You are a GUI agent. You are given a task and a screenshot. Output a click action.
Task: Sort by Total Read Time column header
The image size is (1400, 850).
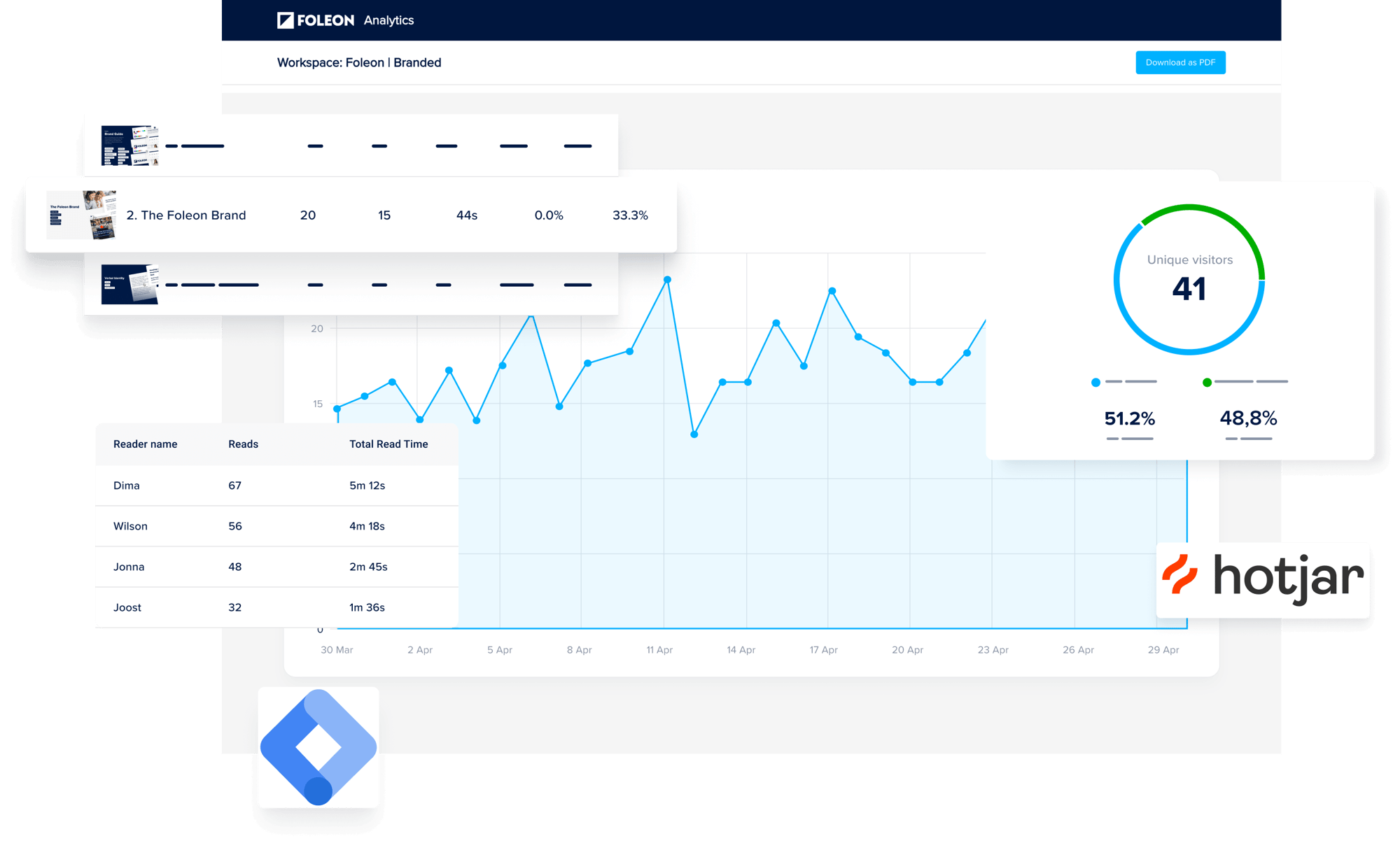coord(388,444)
